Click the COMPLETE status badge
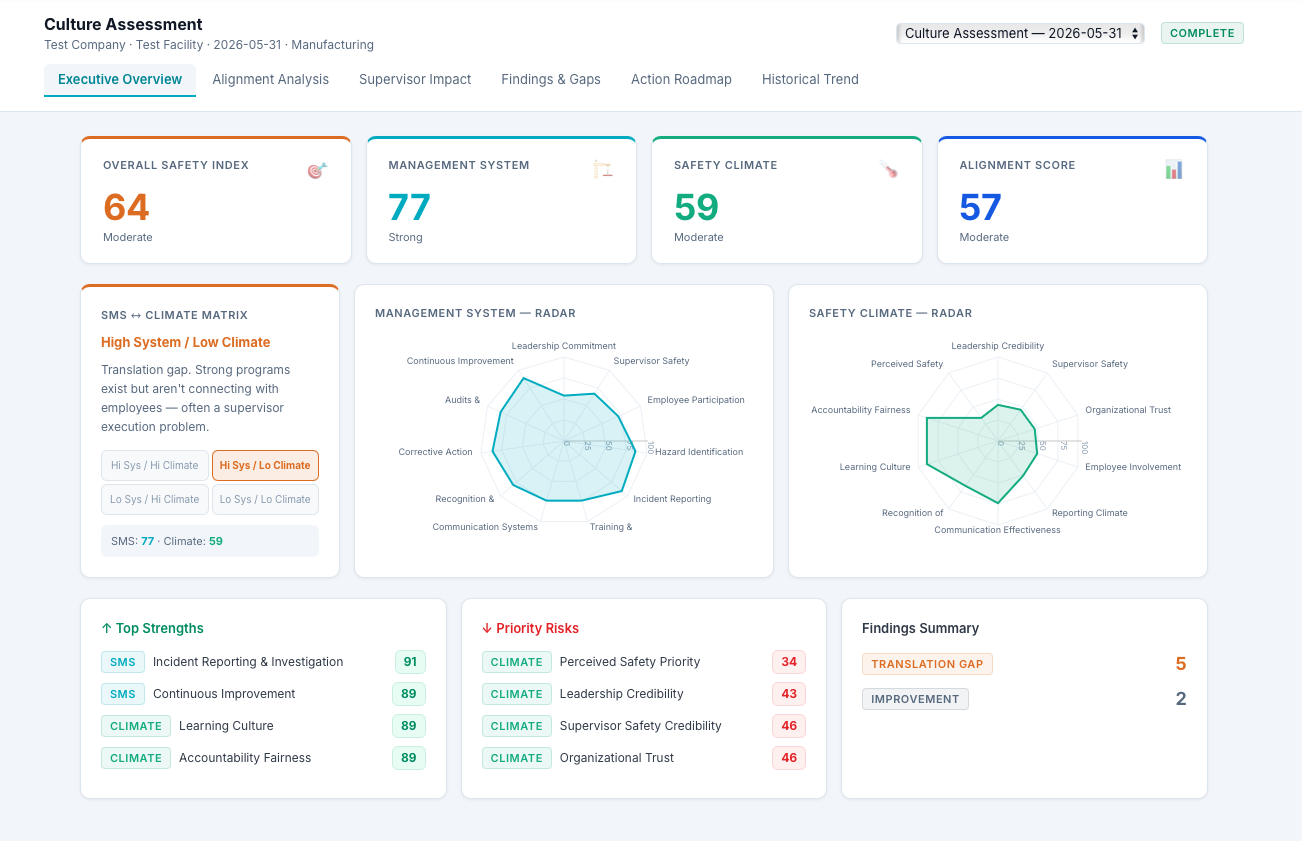Screen dimensions: 1302x841 pos(1202,33)
